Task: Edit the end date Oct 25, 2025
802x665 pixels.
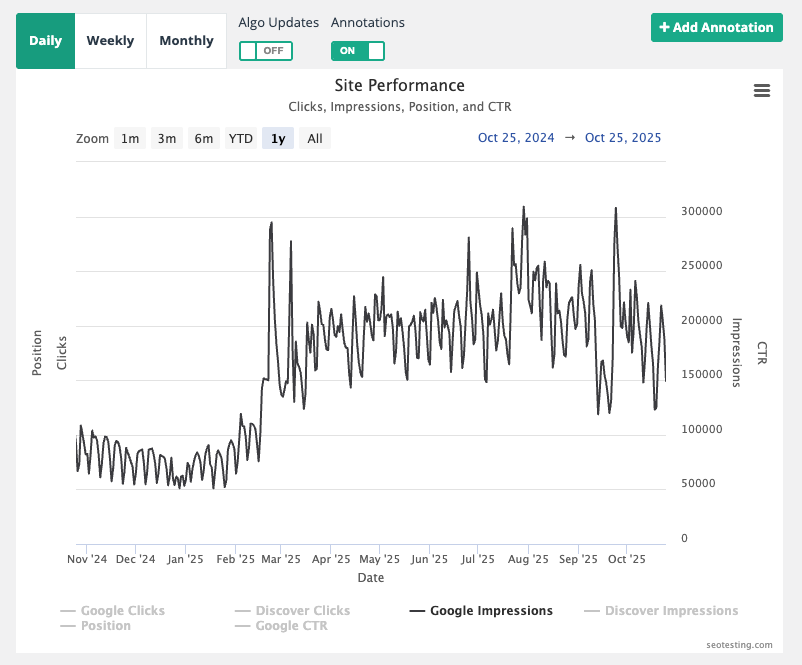Action: click(x=623, y=138)
